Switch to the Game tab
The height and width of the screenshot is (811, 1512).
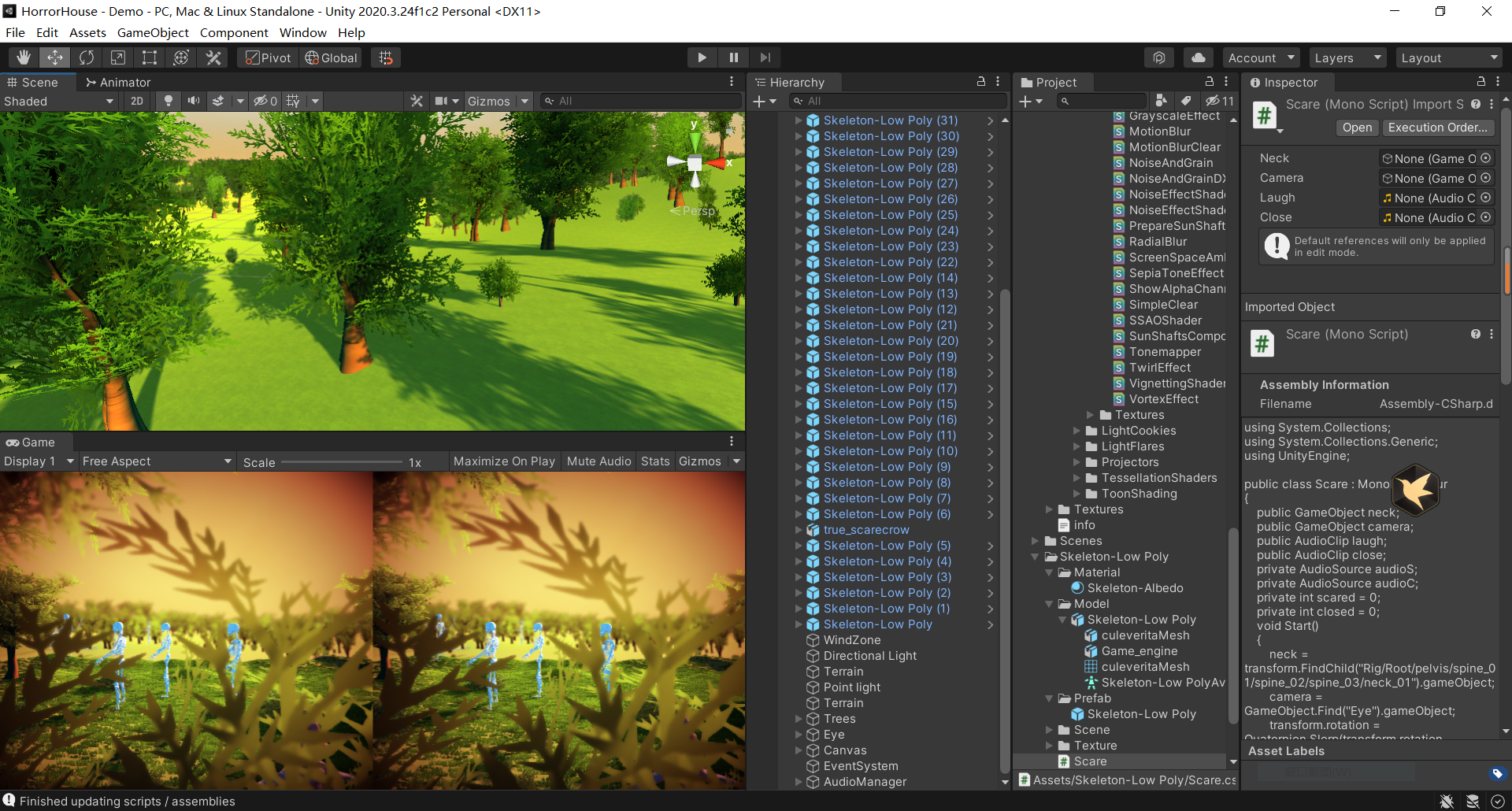(x=31, y=442)
